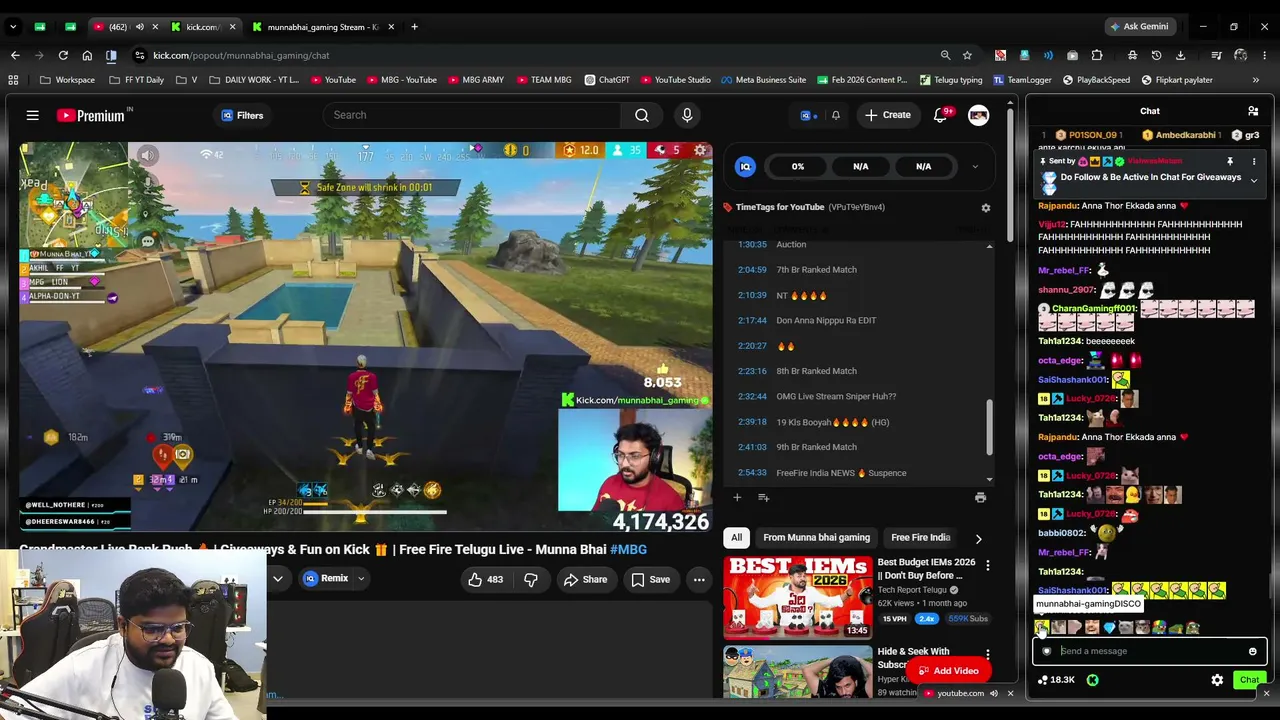Dislike the video
The image size is (1280, 720).
tap(531, 579)
